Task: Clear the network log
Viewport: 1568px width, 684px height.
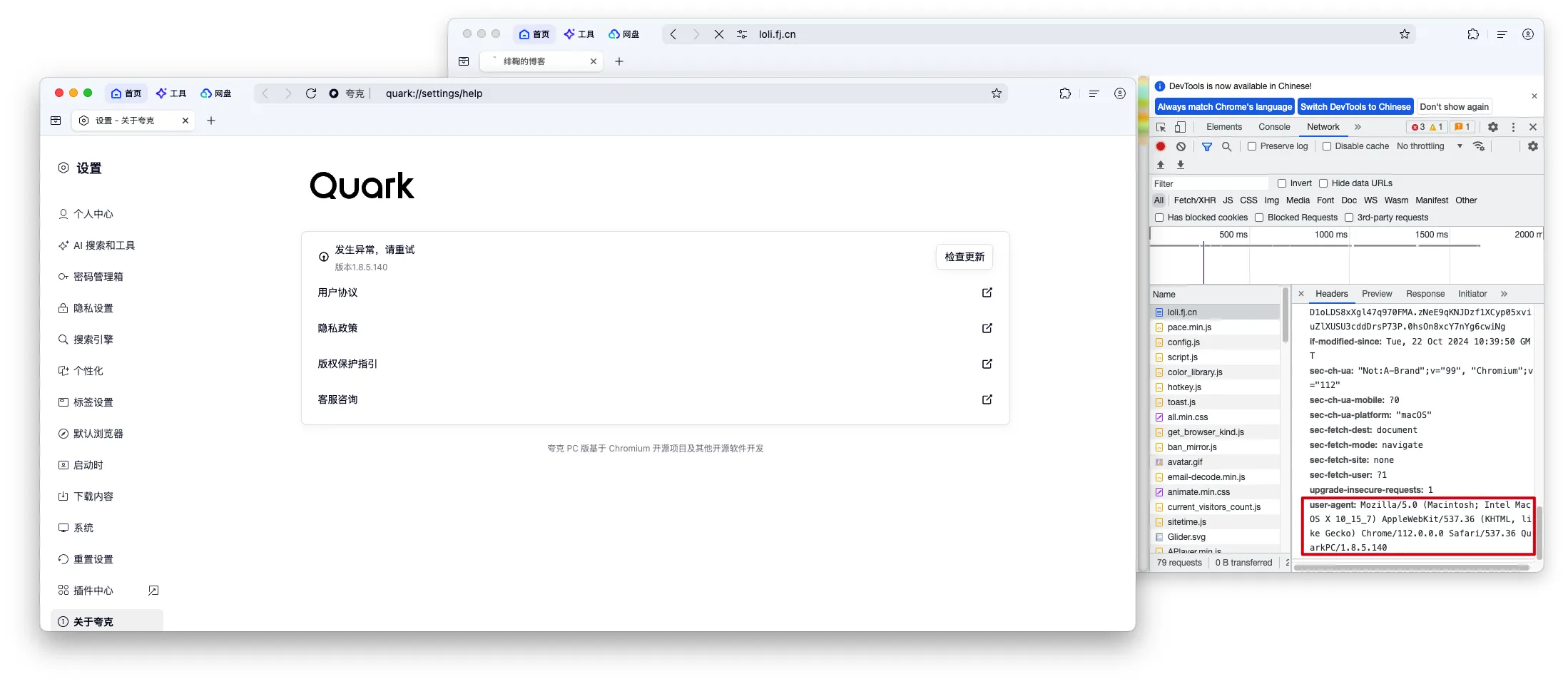Action: 1181,146
